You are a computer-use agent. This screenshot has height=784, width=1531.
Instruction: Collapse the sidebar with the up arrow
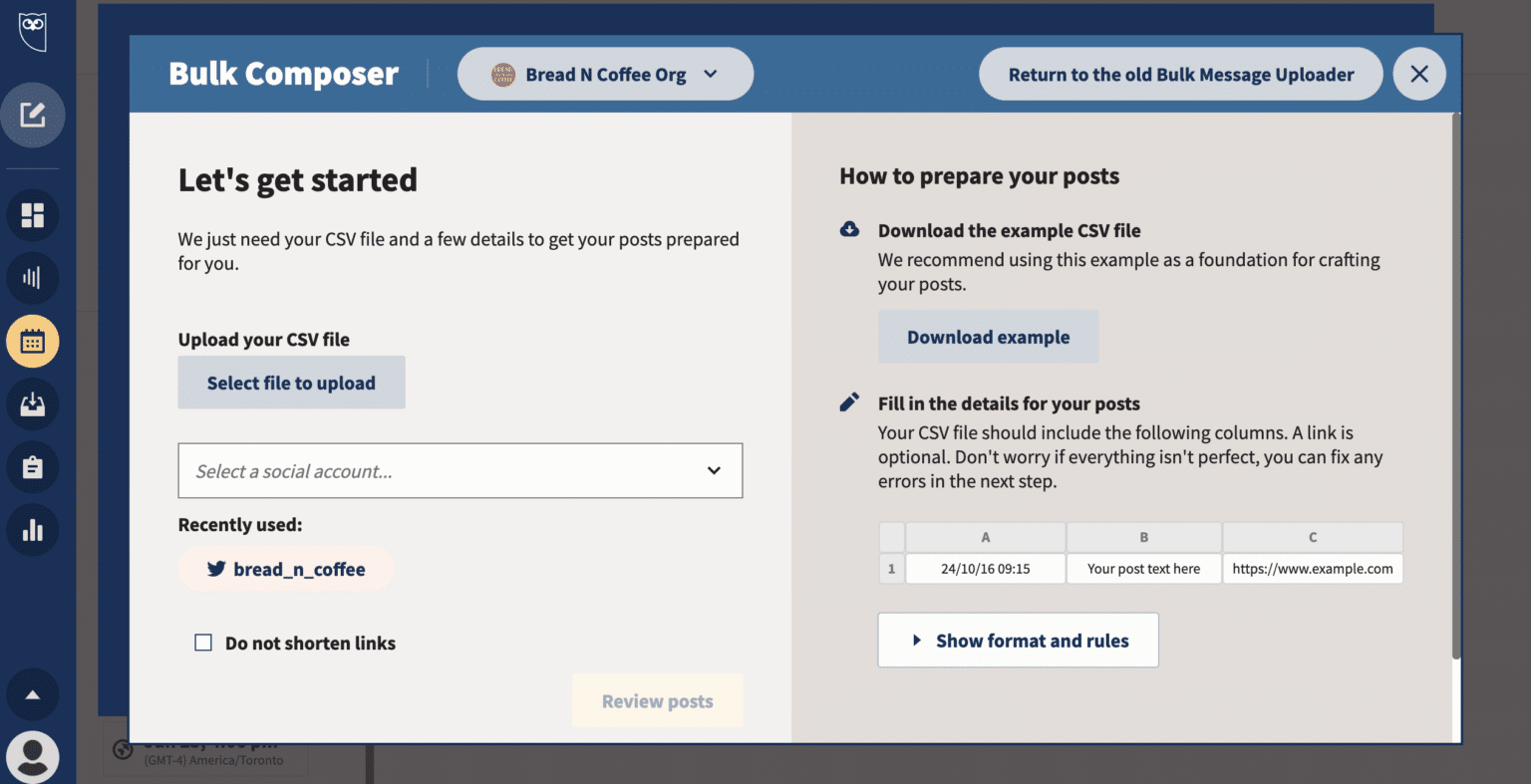[x=33, y=694]
